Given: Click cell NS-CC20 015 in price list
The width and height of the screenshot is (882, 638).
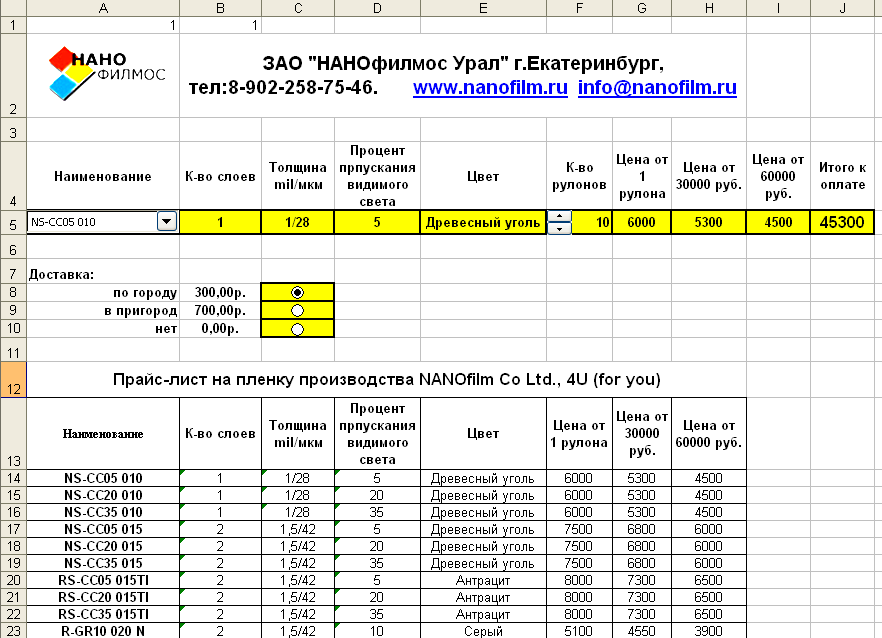Looking at the screenshot, I should pyautogui.click(x=103, y=546).
